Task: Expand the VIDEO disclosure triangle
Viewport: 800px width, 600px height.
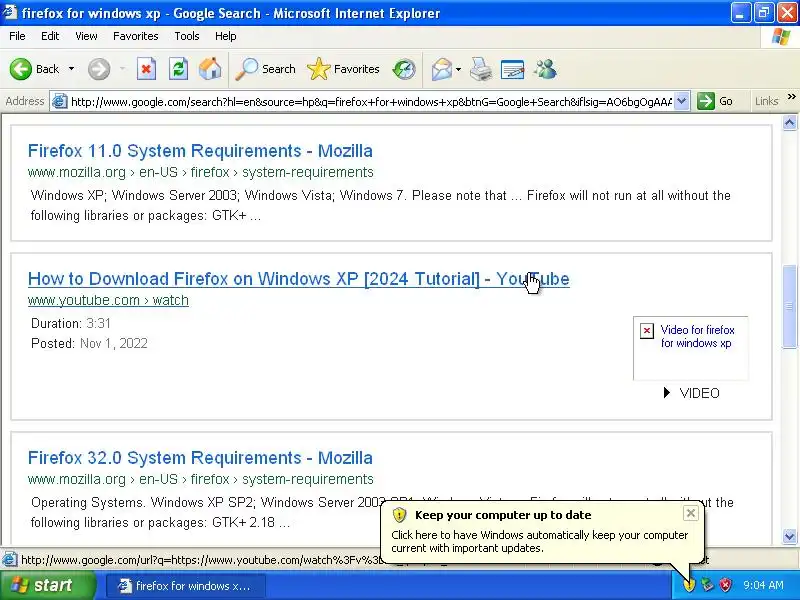Action: (x=666, y=393)
